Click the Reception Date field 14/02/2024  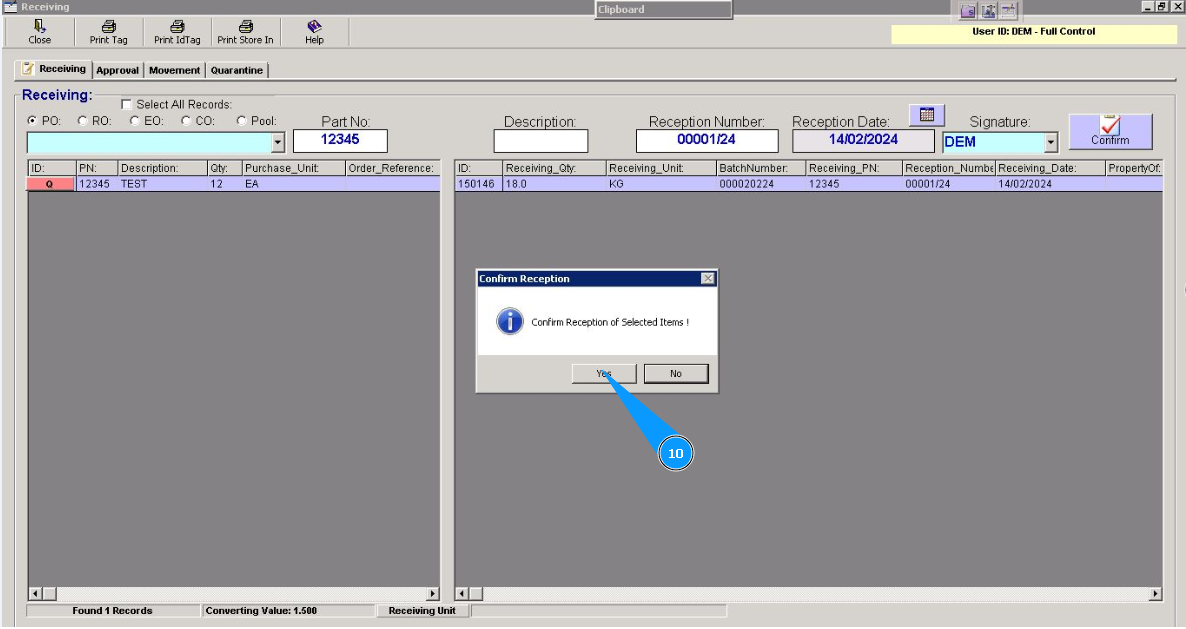863,141
